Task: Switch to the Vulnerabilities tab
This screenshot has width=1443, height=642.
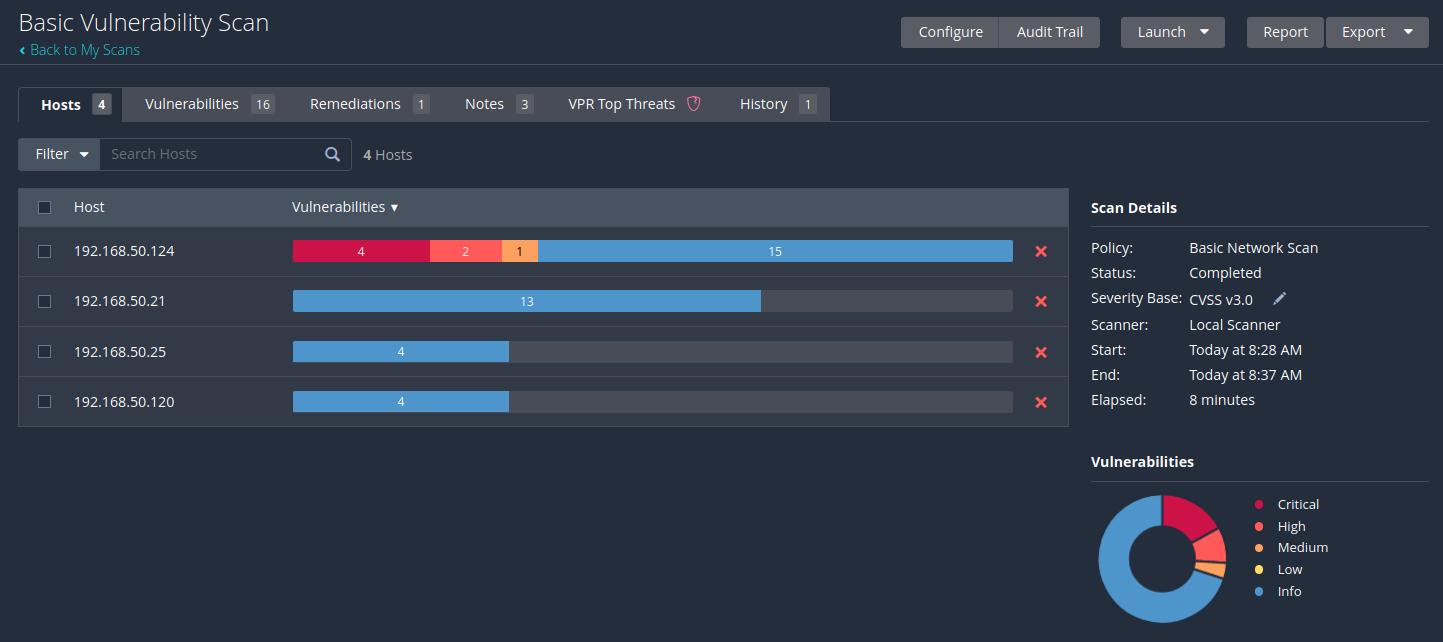Action: pos(192,104)
